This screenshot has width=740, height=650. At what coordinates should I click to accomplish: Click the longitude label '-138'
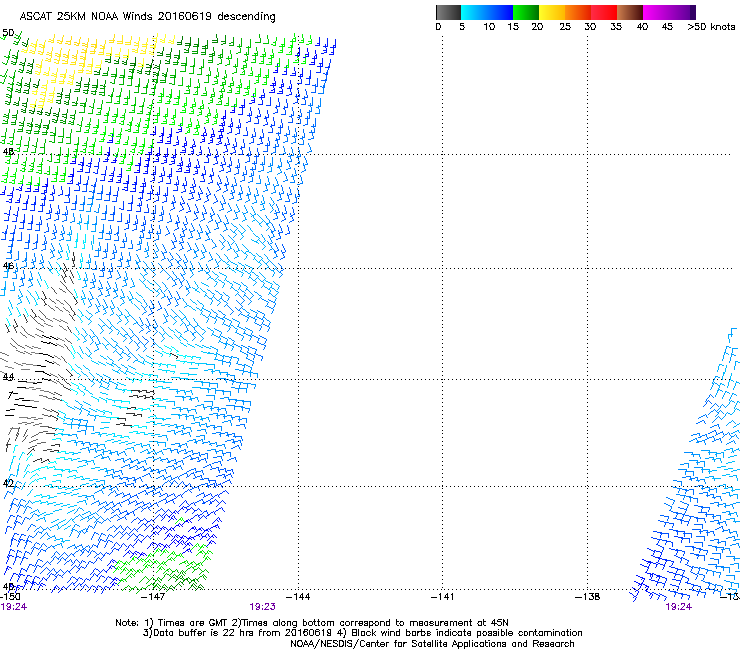click(x=588, y=597)
